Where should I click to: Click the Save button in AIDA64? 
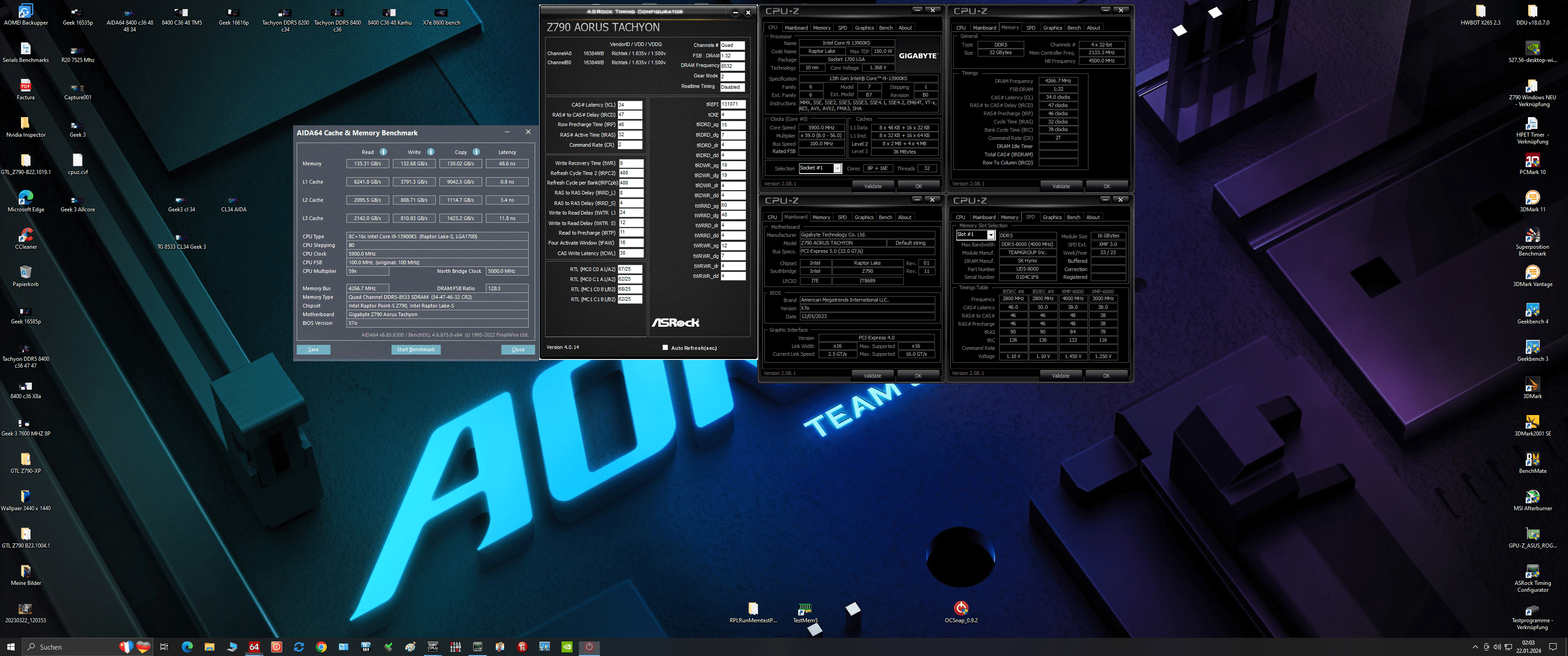tap(314, 350)
